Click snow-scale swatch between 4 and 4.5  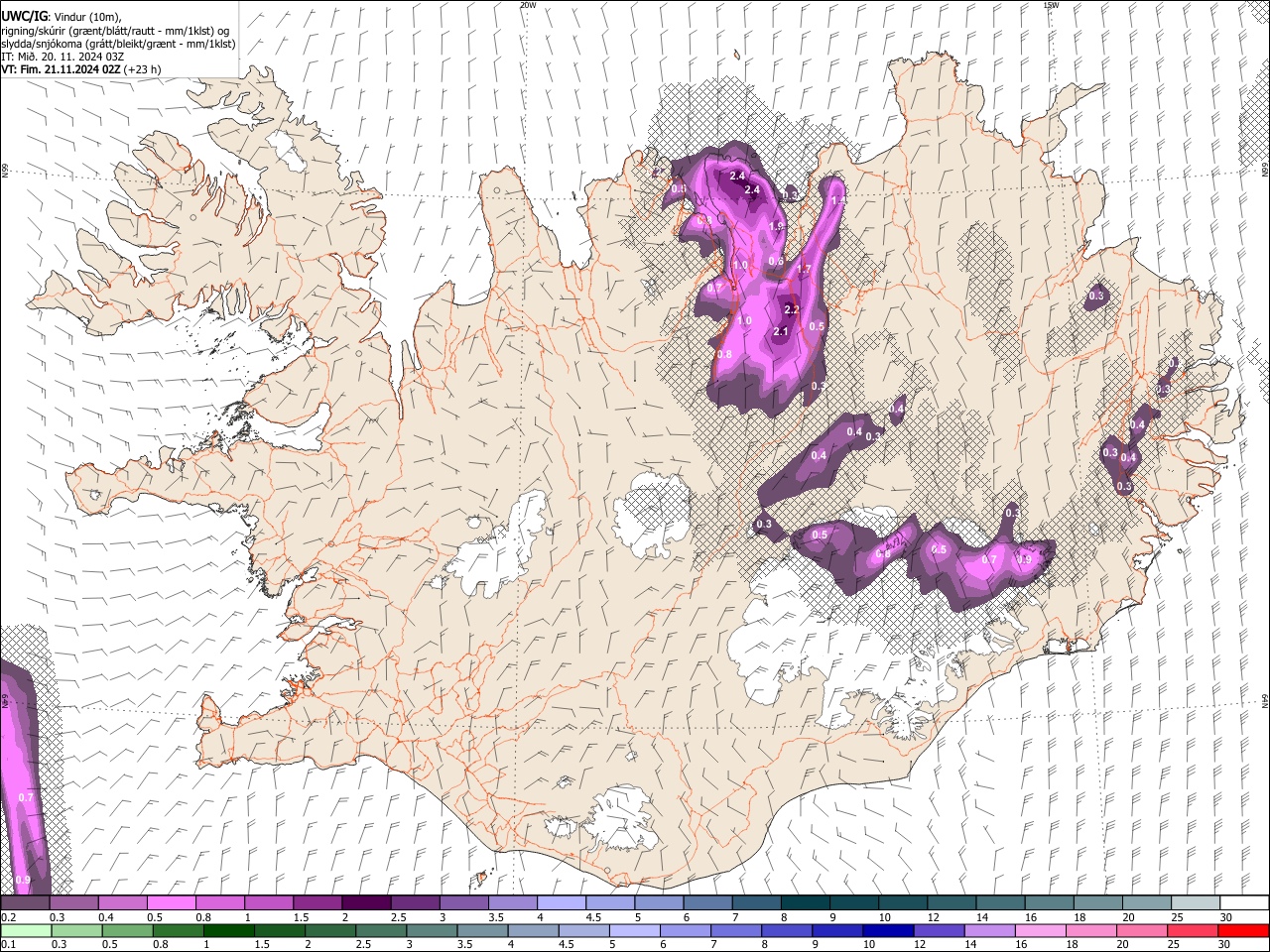[x=562, y=903]
